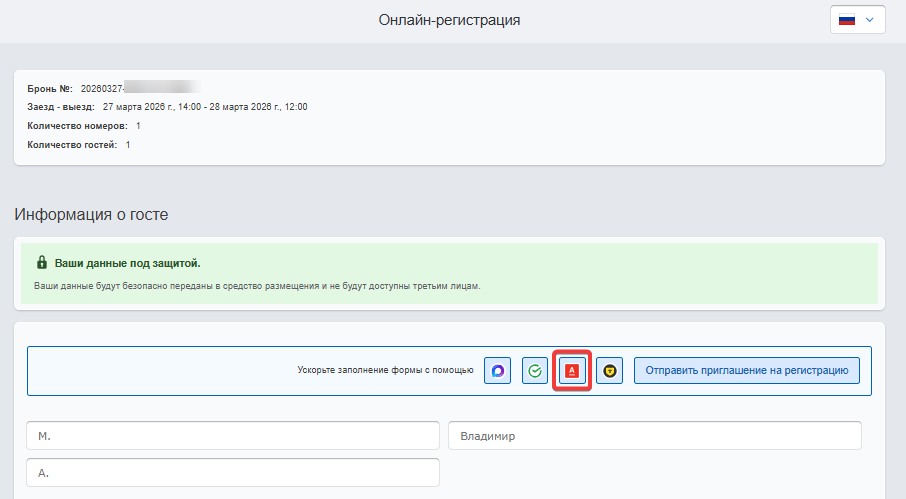The height and width of the screenshot is (499, 906).
Task: Select the patronymic field showing 'А.'
Action: click(233, 473)
